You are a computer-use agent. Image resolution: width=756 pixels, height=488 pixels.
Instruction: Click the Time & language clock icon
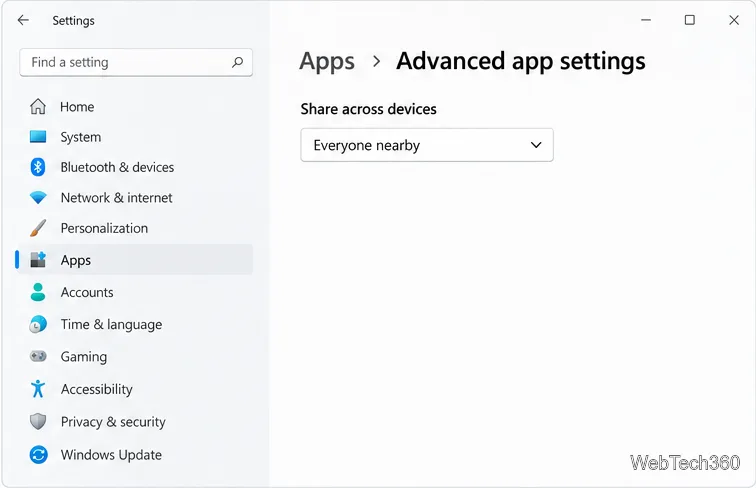pos(38,324)
